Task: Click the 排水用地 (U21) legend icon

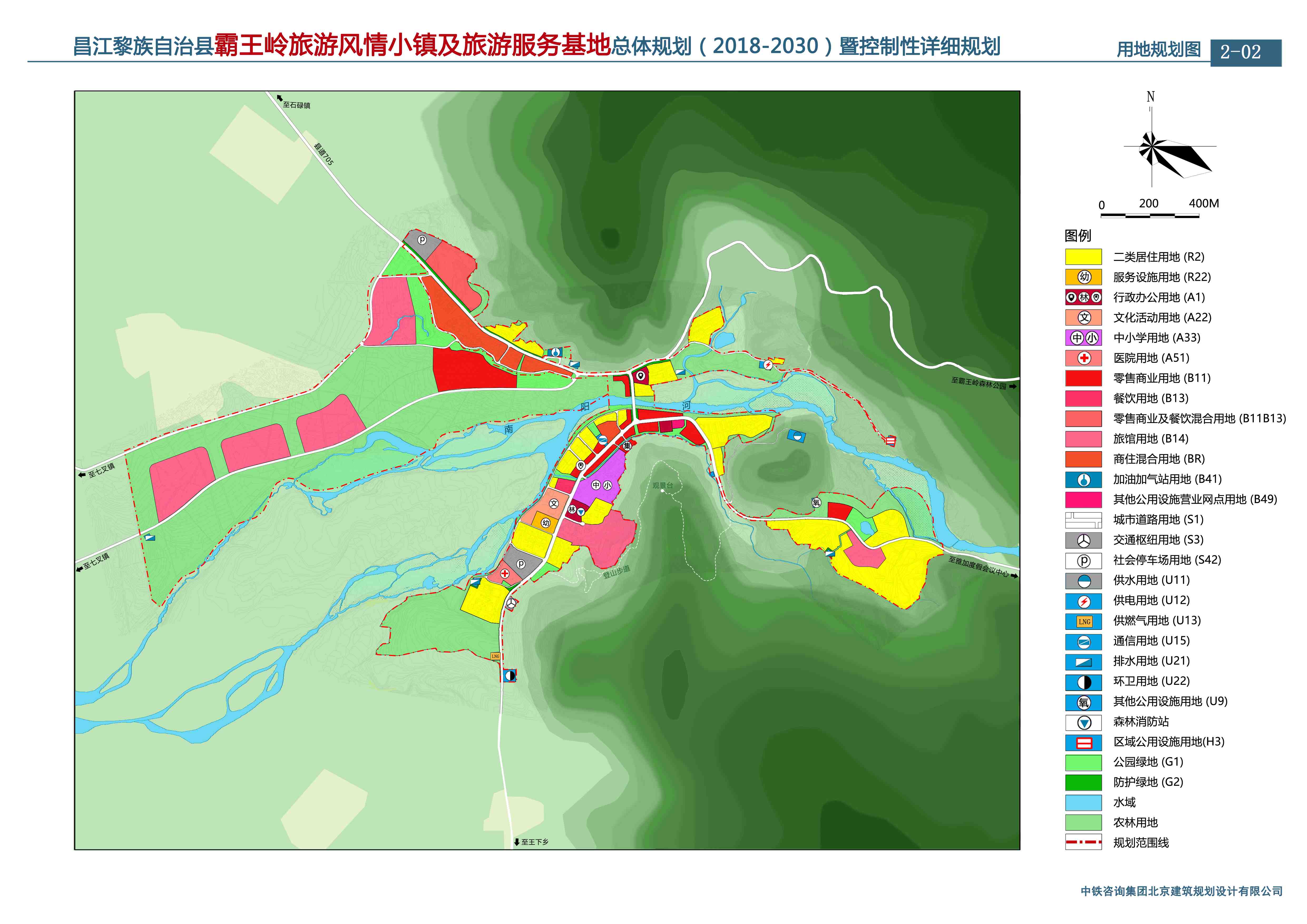Action: click(1084, 661)
